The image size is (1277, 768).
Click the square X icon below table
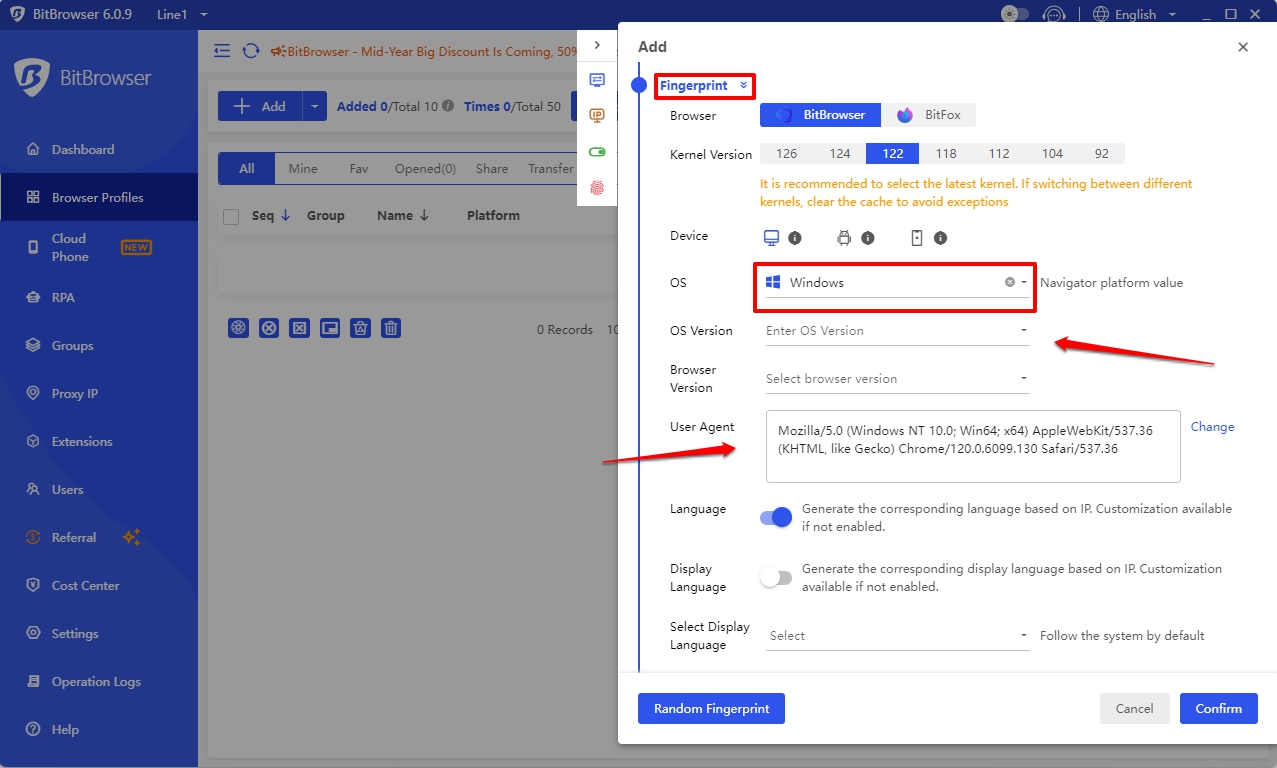(300, 327)
